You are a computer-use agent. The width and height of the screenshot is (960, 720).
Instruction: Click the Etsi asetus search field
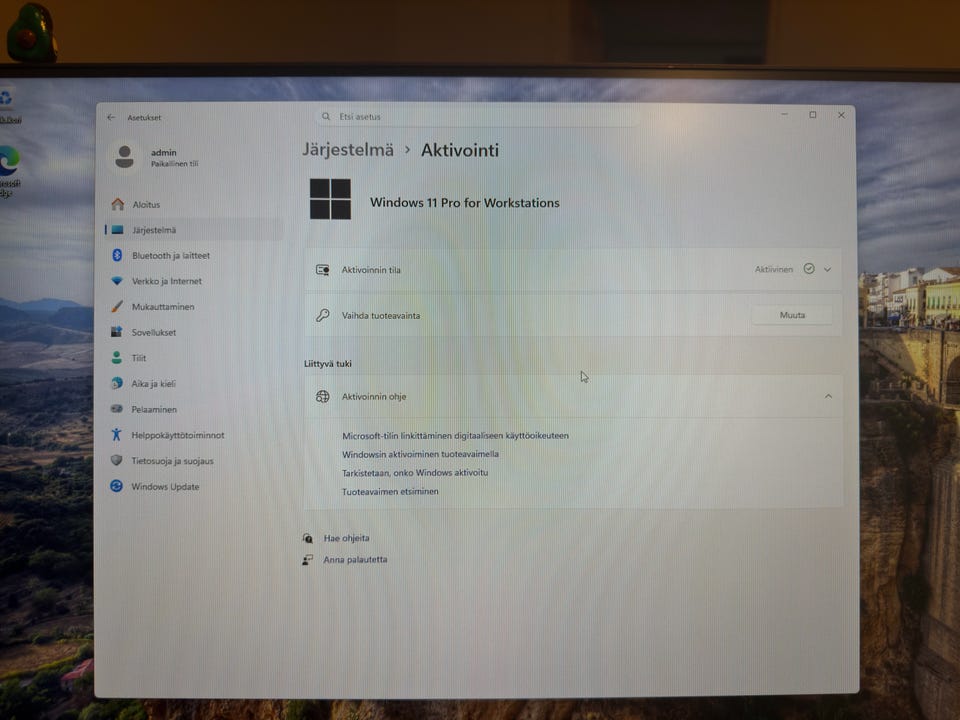coord(478,116)
